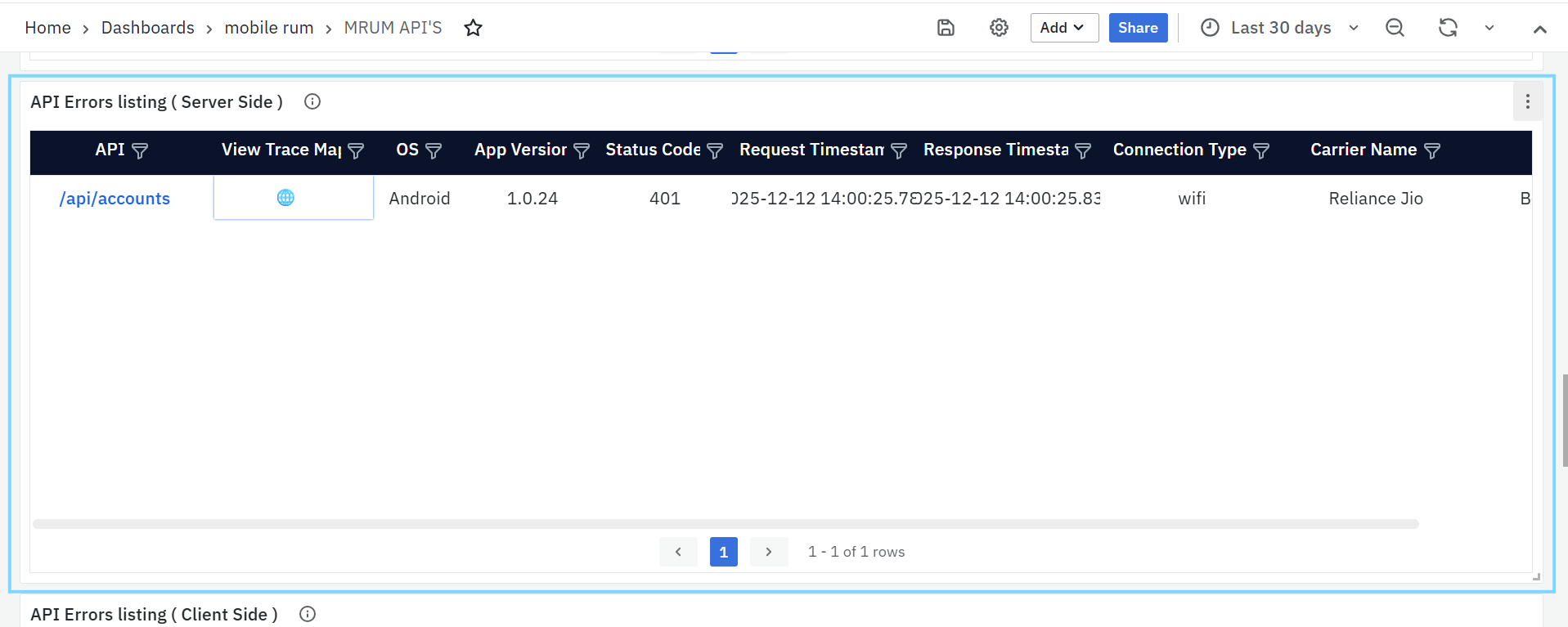Star the MRUM API'S dashboard
The width and height of the screenshot is (1568, 627).
[x=473, y=28]
